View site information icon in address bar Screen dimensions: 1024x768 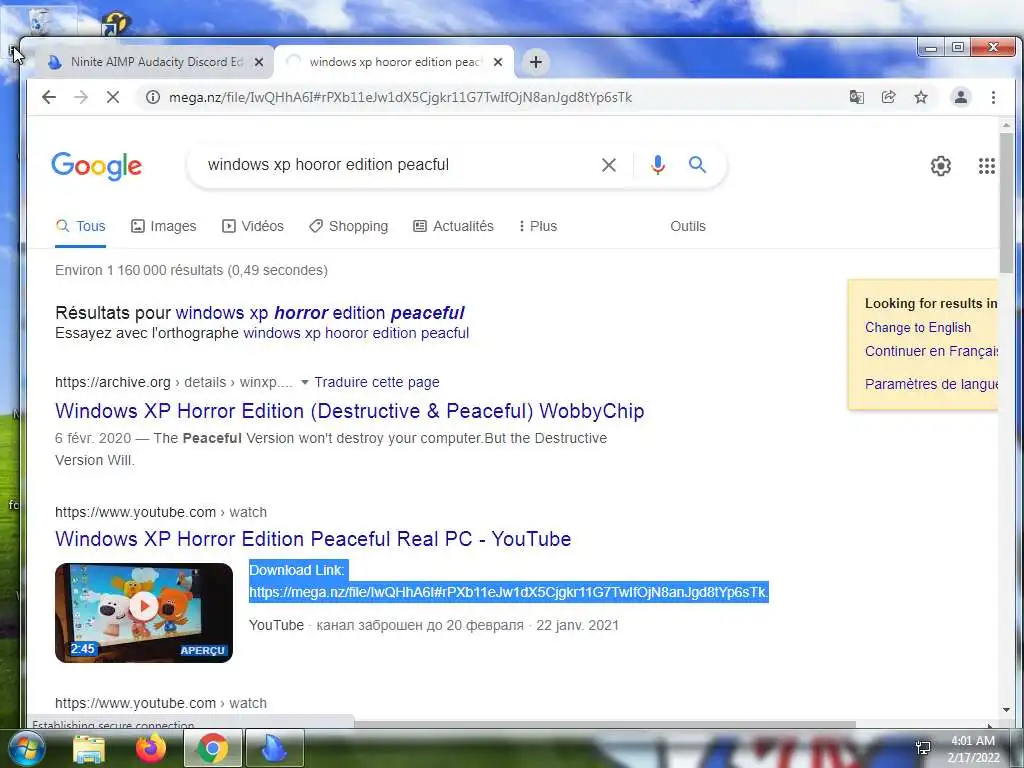(x=153, y=97)
